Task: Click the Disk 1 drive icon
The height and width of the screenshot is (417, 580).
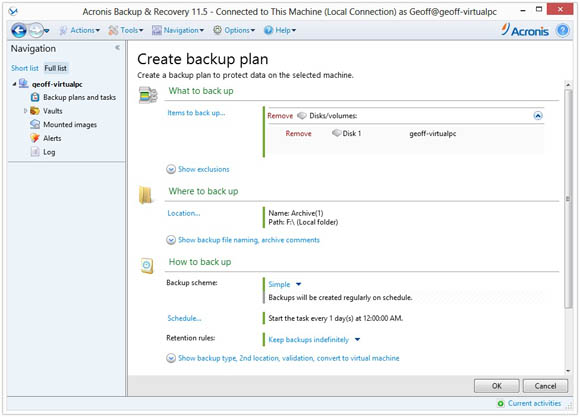Action: (x=337, y=133)
